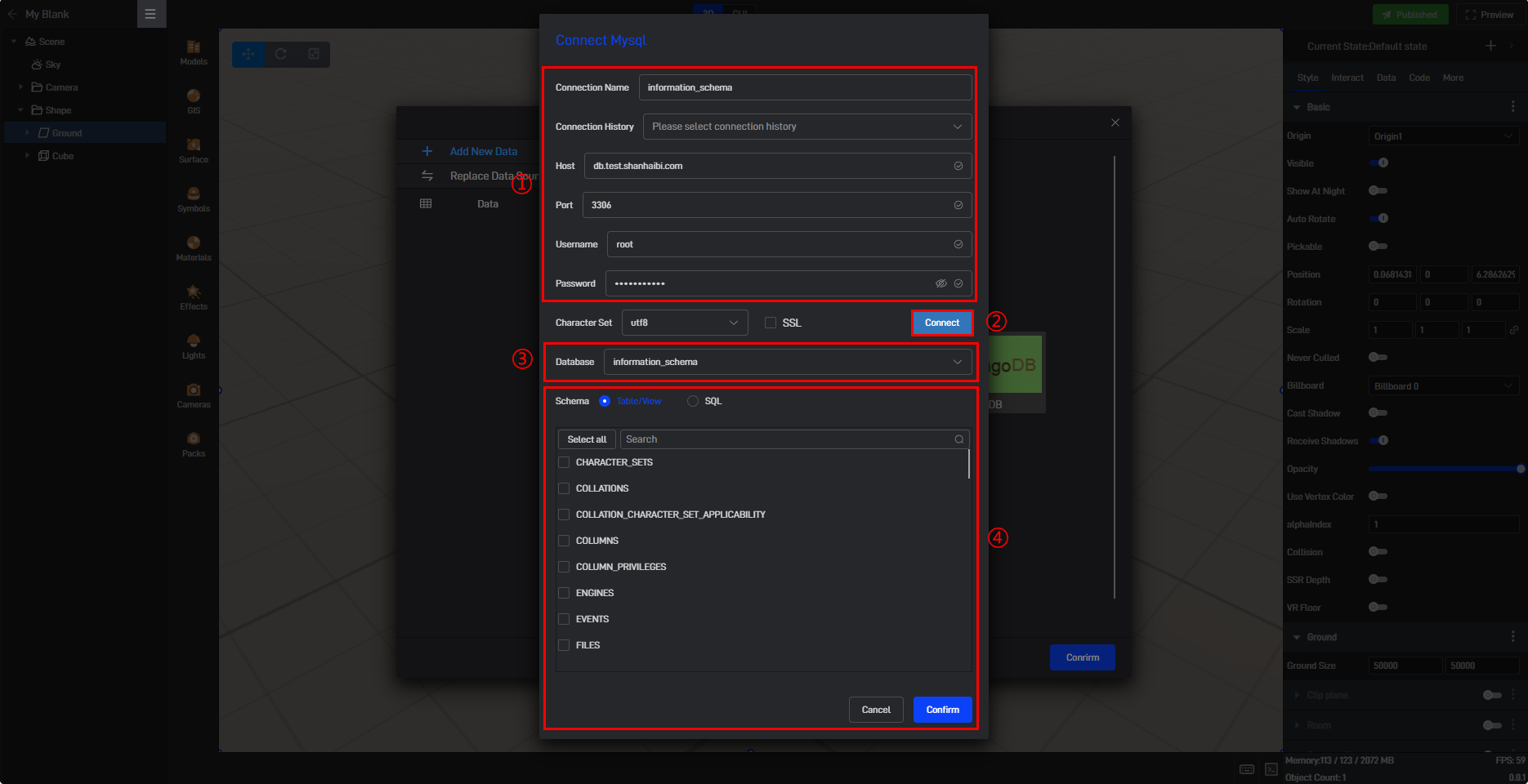Click the Data table grid icon
This screenshot has height=784, width=1528.
pos(426,203)
